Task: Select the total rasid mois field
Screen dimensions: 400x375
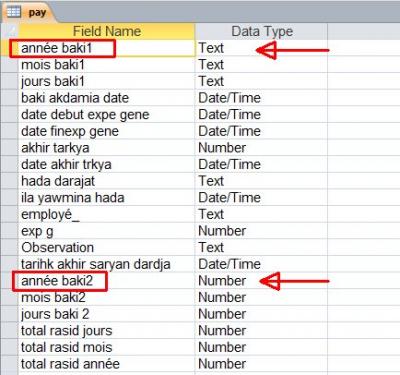Action: 107,347
